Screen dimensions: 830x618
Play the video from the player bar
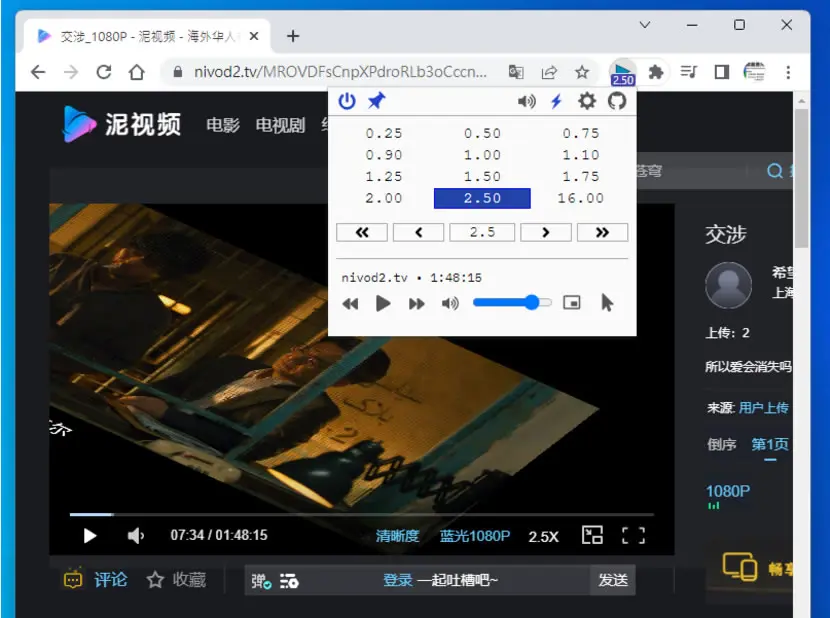pos(90,536)
